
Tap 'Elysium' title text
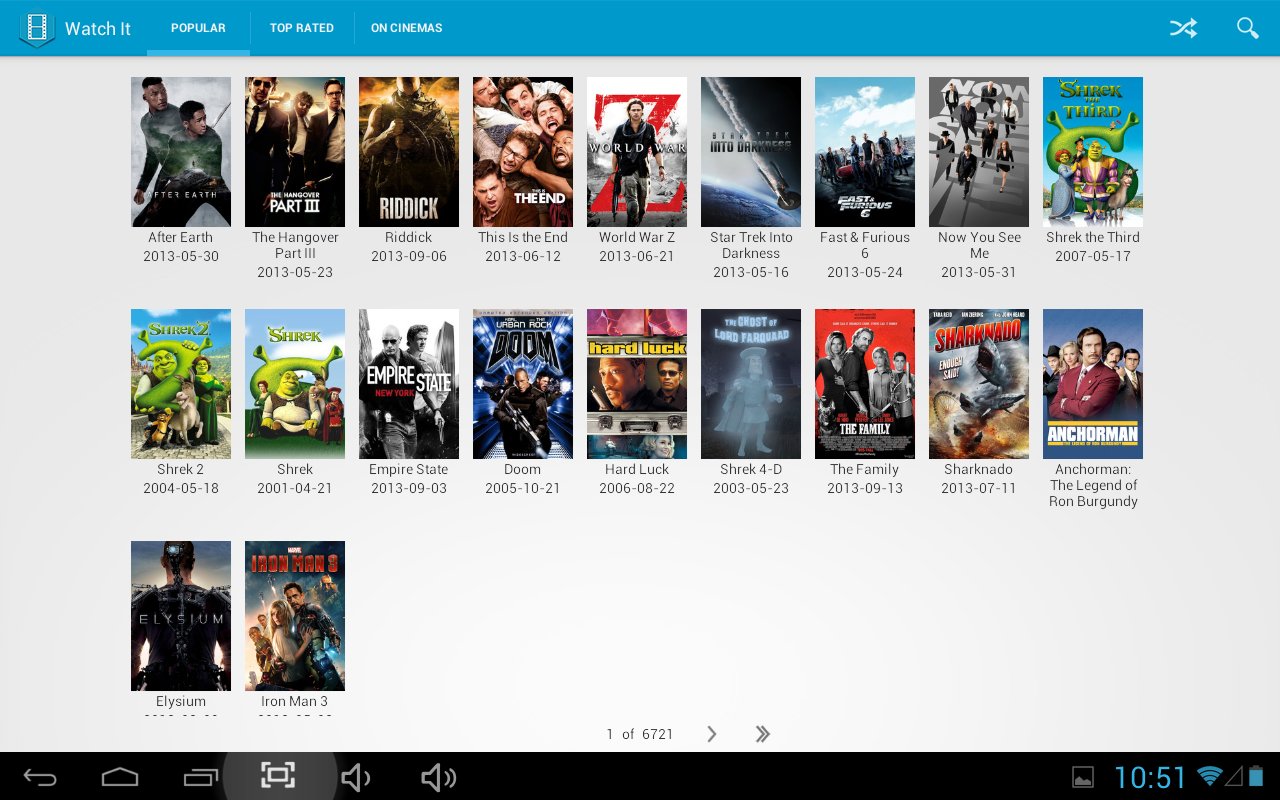tap(181, 701)
